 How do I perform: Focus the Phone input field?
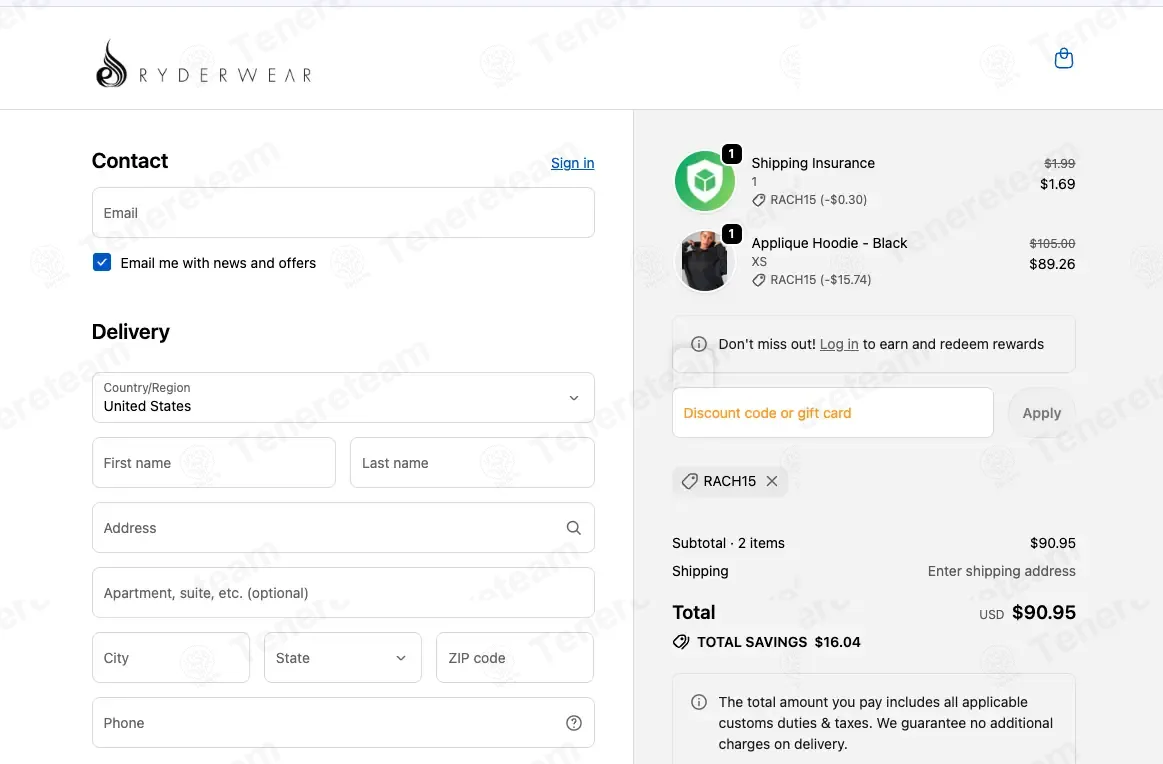coord(343,722)
